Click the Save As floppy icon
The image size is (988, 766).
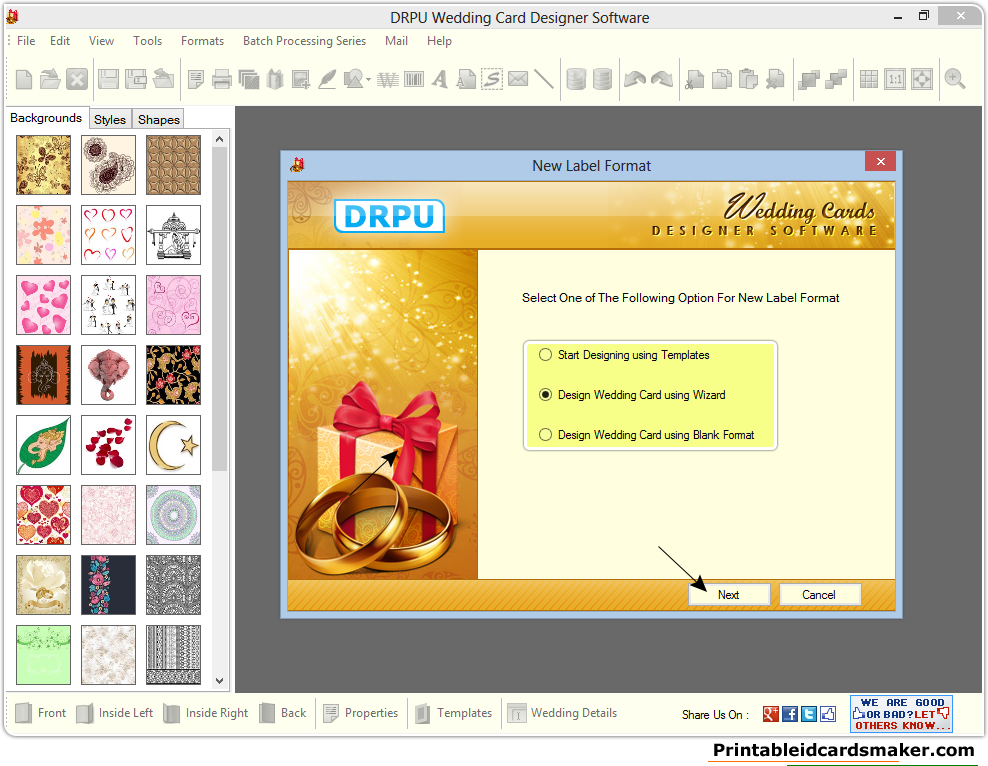(x=135, y=79)
